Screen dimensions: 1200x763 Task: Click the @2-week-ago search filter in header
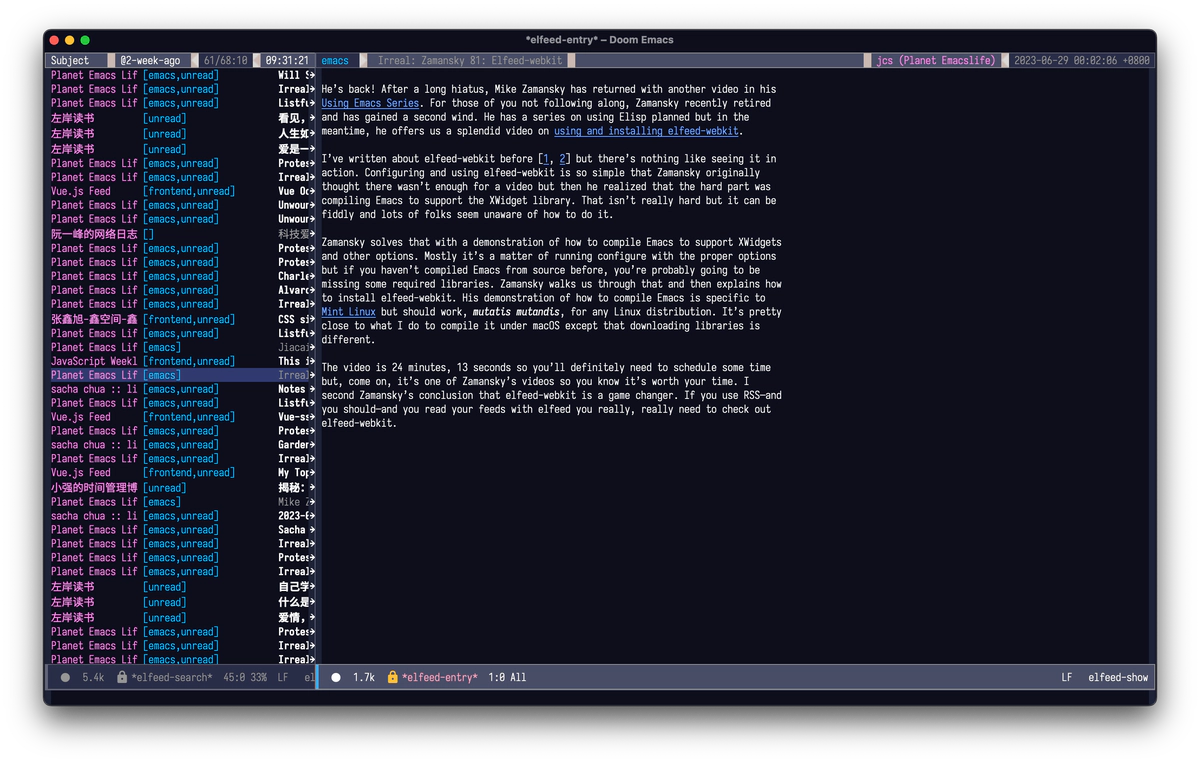[150, 61]
